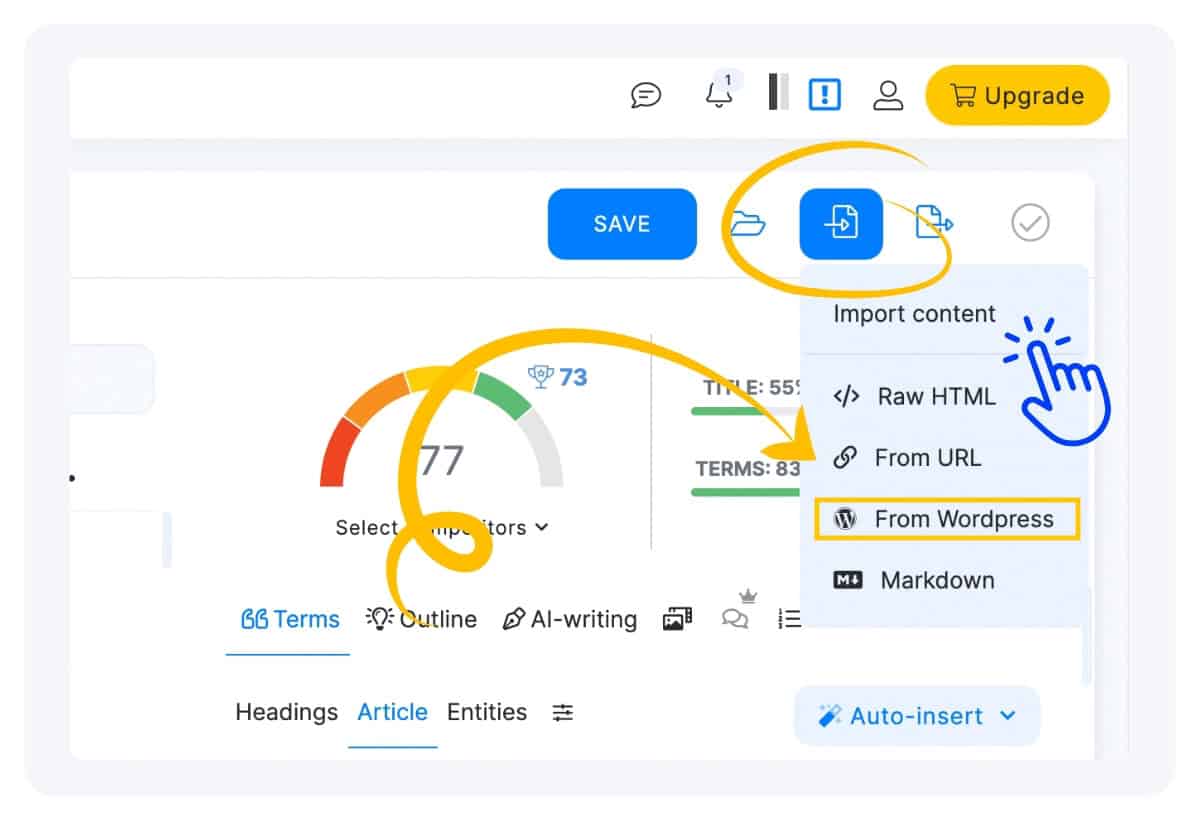Click the blue exclamation alert icon

coord(825,95)
